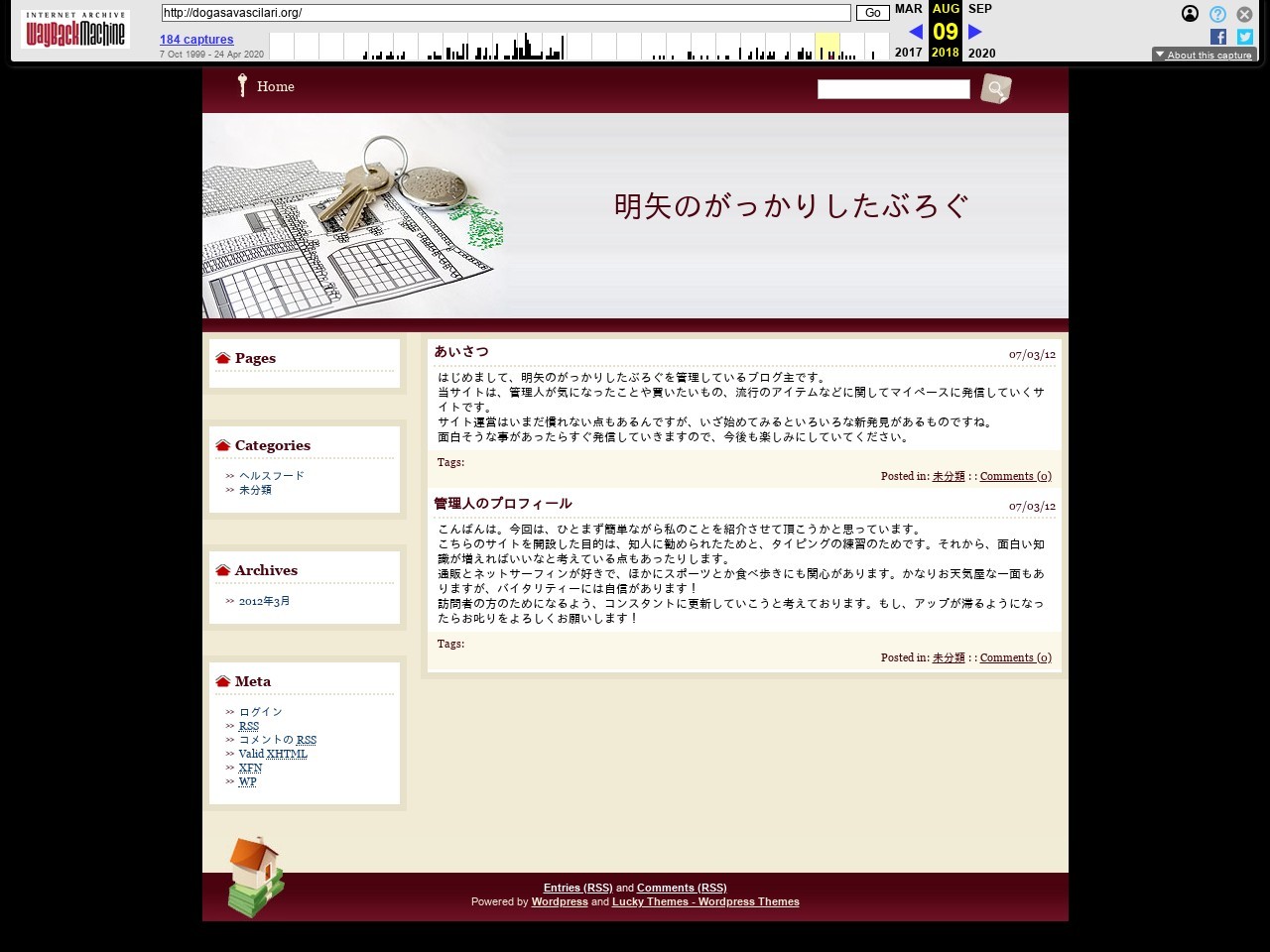Open the Wayback help question icon
Screen dimensions: 1270x952
(1217, 14)
